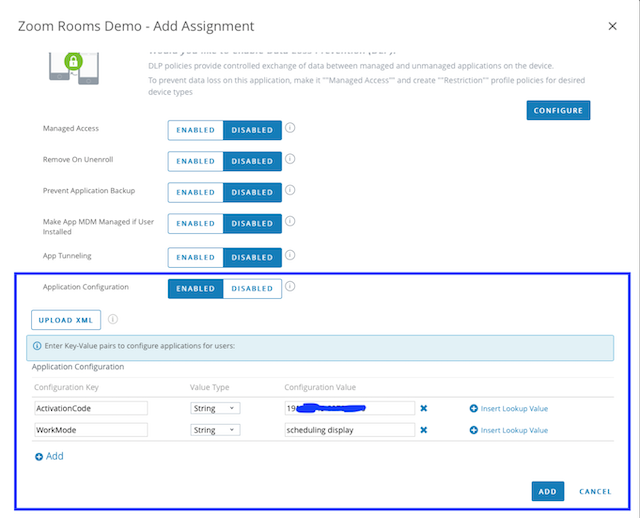
Task: Set Remove On Unenroll to Disabled
Action: click(x=252, y=161)
